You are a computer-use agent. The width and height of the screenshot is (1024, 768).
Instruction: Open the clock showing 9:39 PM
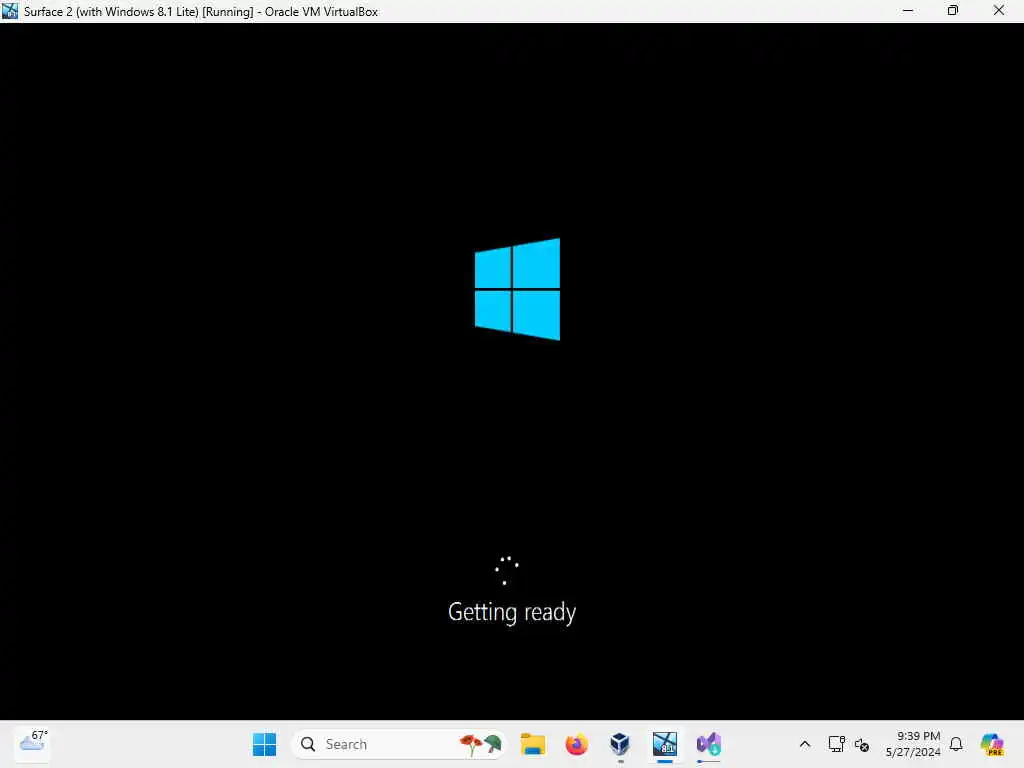click(x=913, y=744)
